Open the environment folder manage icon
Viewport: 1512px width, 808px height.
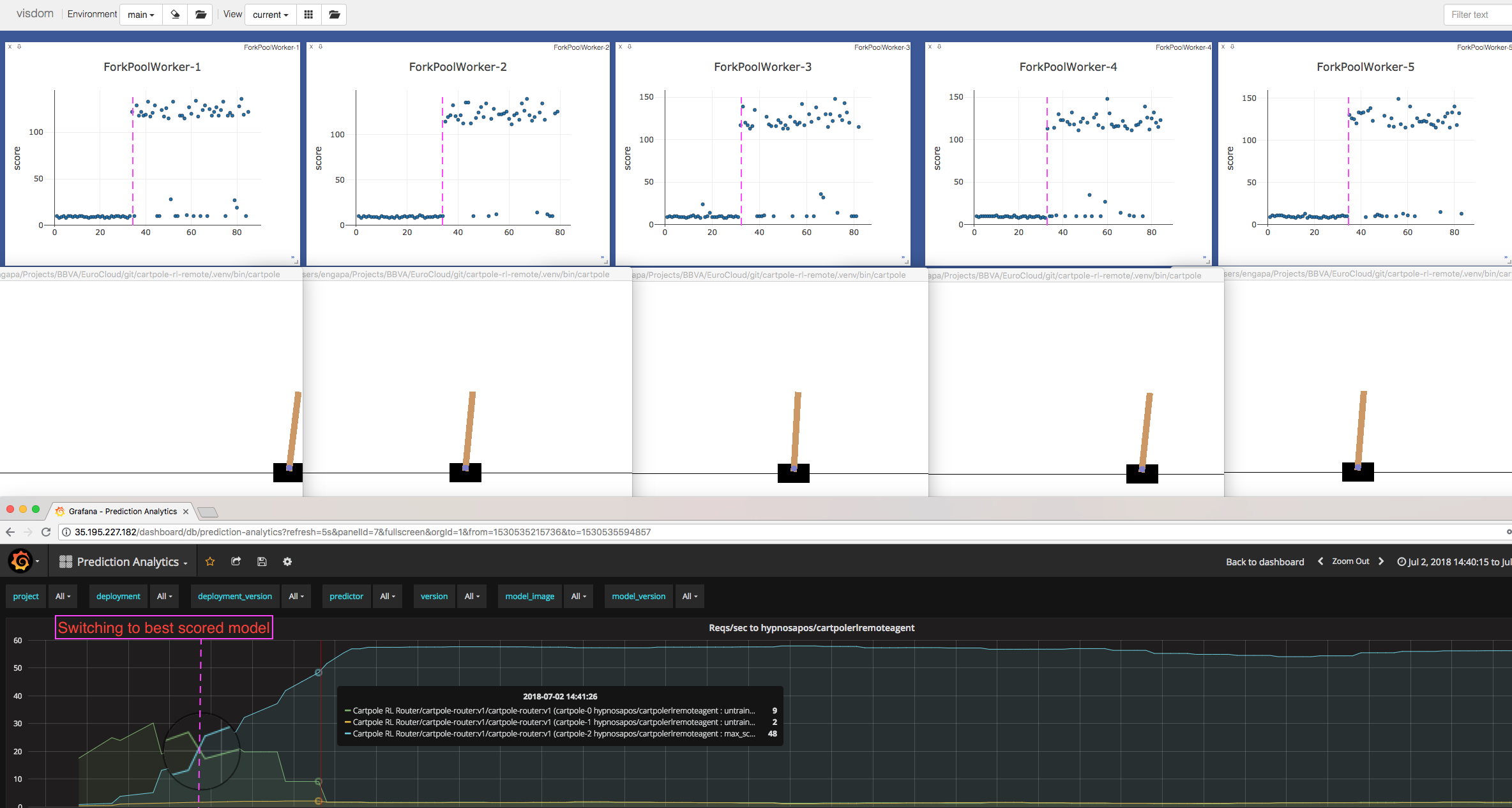coord(200,14)
